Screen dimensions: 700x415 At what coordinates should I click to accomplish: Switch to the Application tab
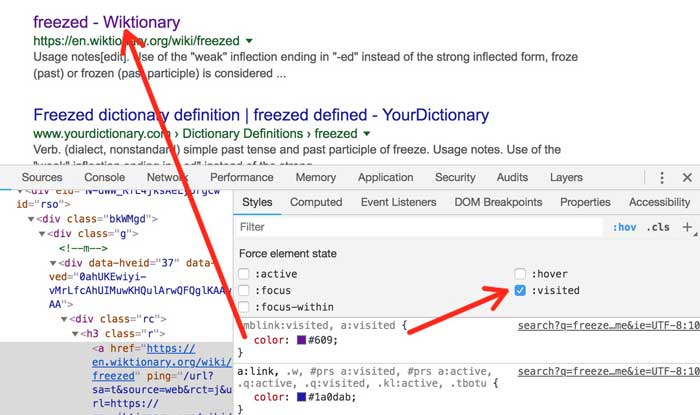[386, 177]
